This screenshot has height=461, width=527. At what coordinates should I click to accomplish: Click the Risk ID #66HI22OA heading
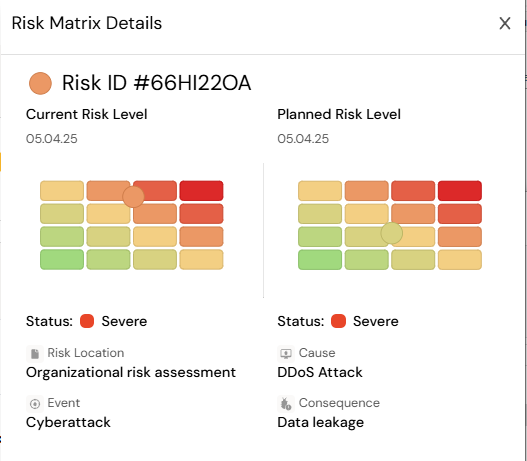point(157,83)
